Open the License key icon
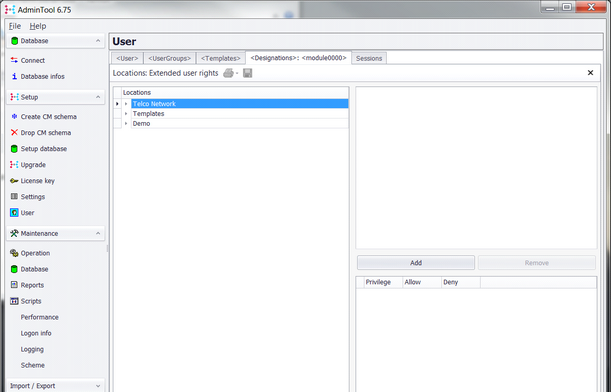 [14, 181]
